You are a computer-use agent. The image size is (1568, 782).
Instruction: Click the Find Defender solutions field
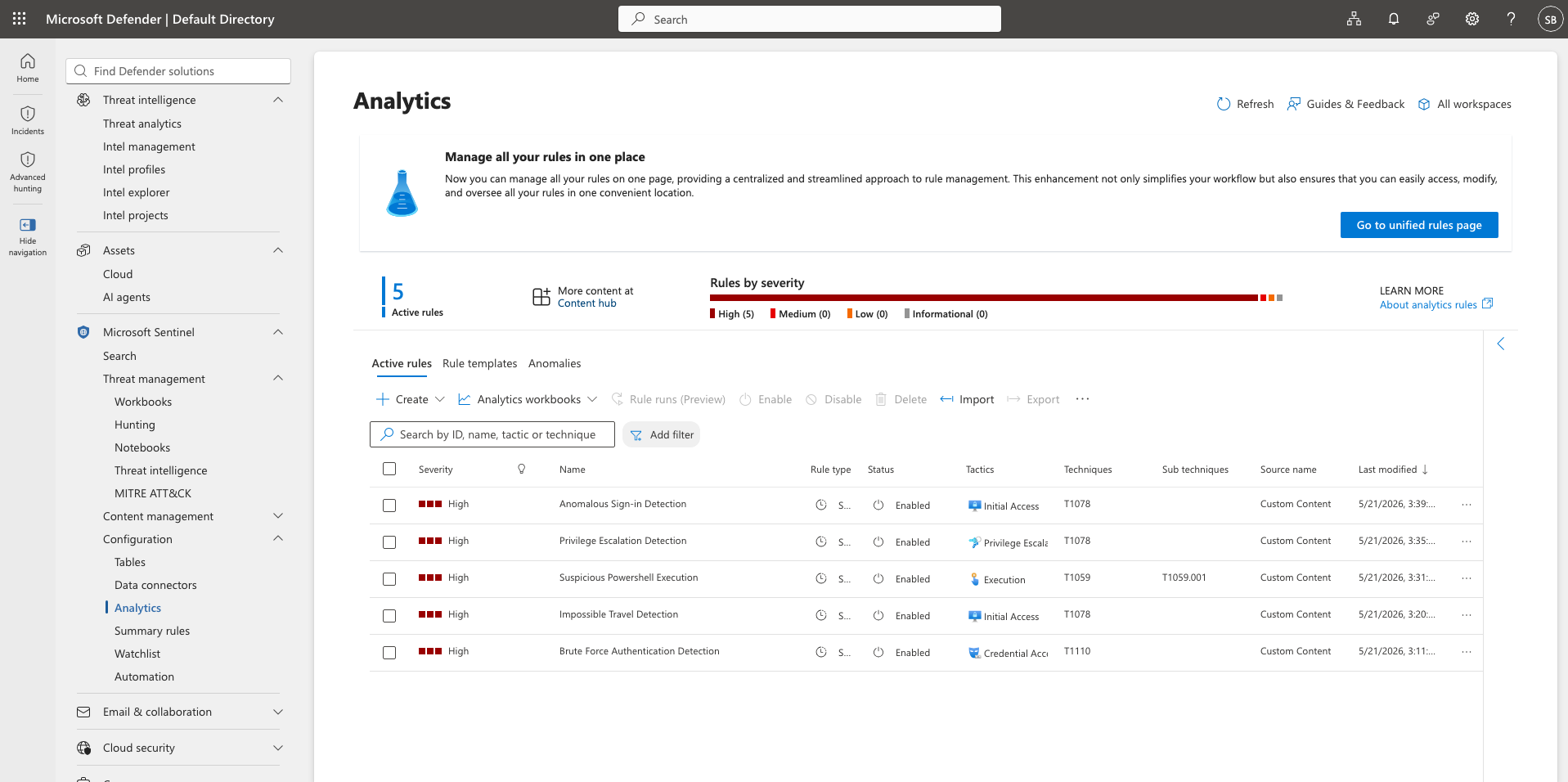click(x=178, y=71)
